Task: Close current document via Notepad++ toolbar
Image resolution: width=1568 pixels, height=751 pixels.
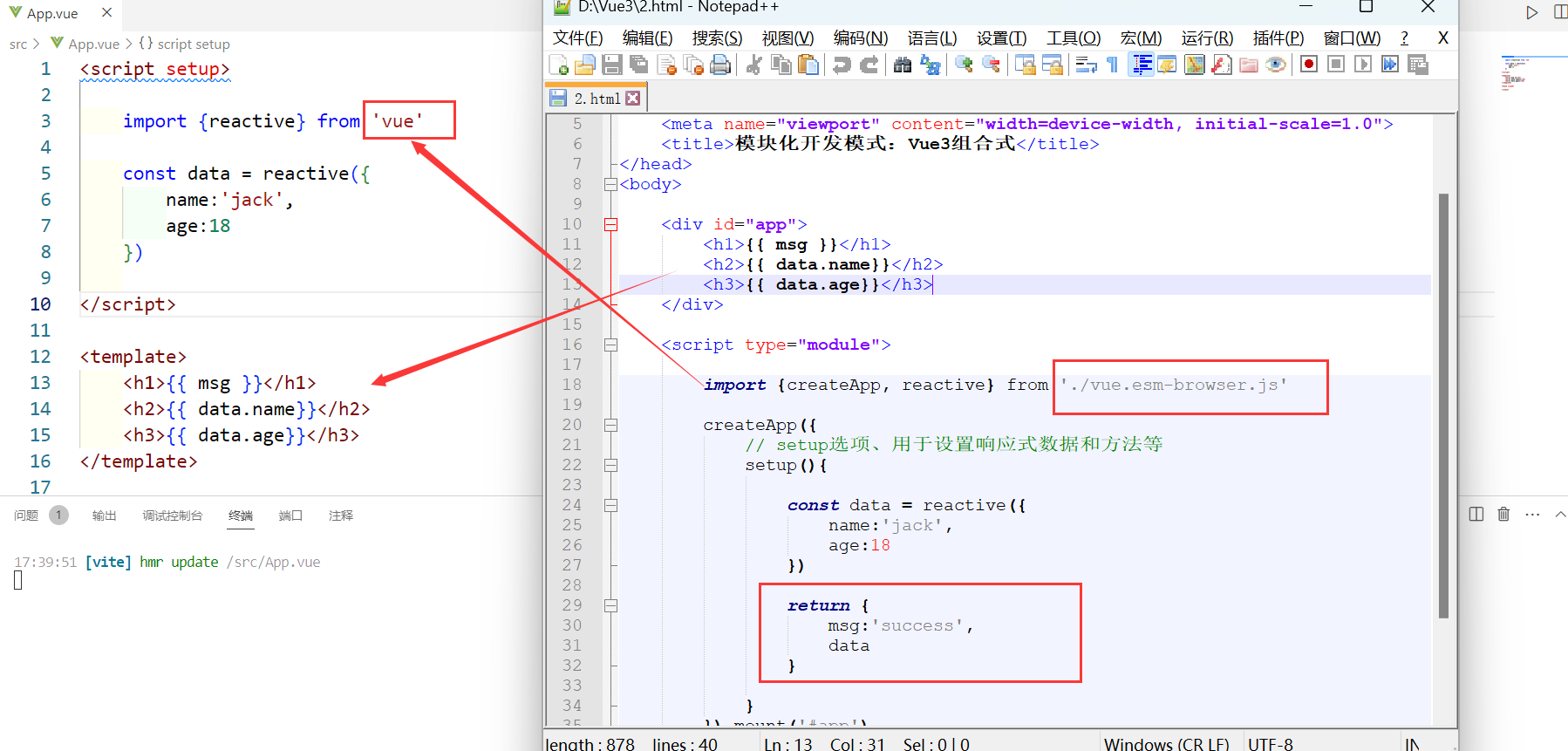Action: coord(667,65)
